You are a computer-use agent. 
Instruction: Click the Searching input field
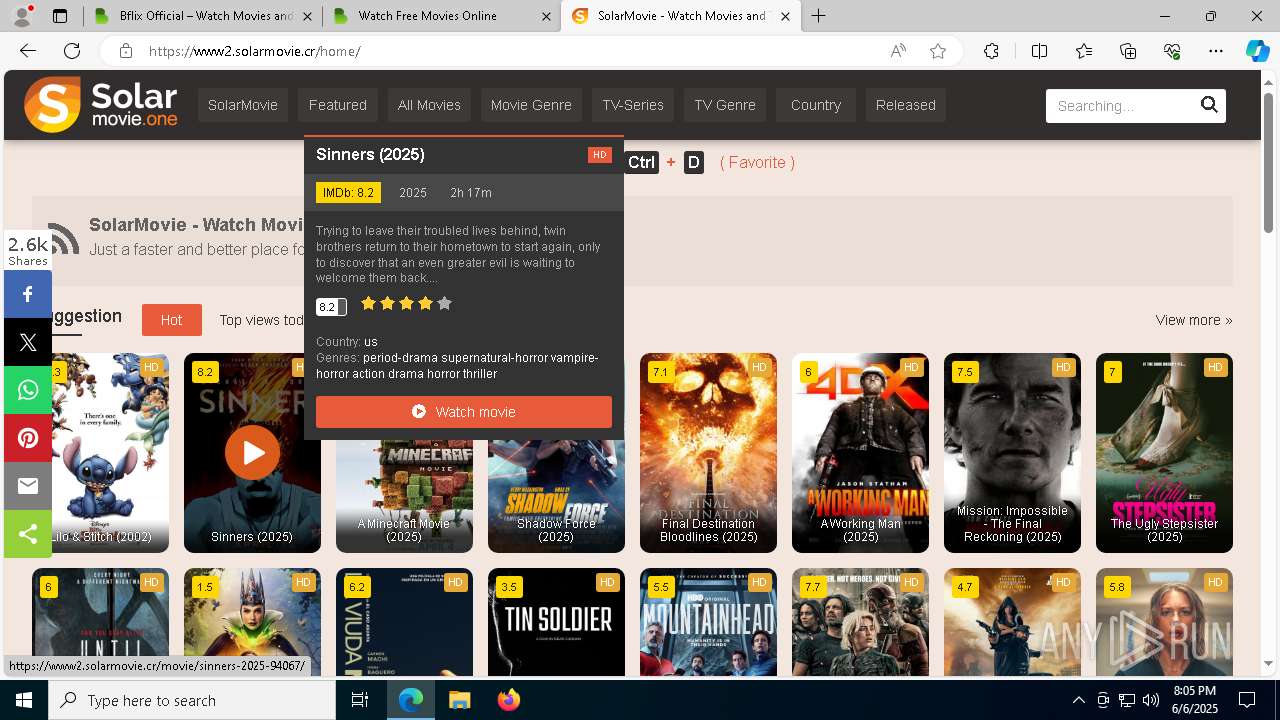(1120, 105)
